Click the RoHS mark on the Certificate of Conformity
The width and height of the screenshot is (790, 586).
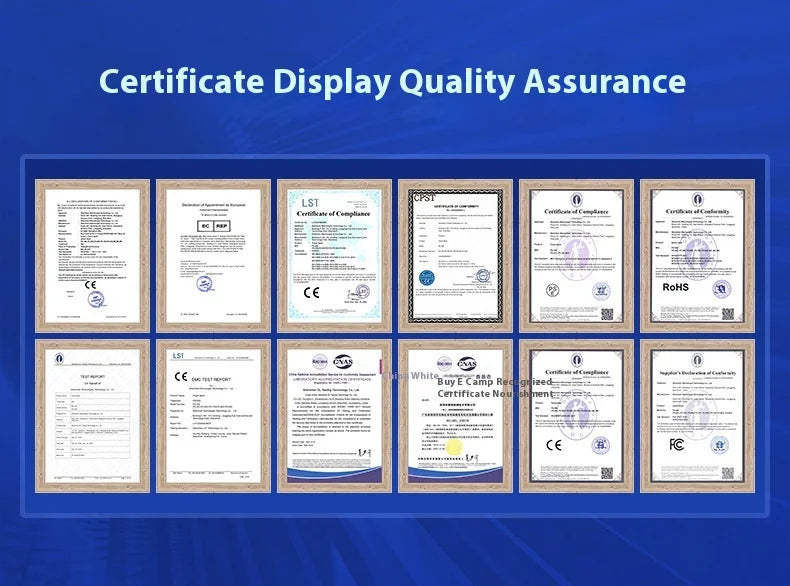point(675,287)
